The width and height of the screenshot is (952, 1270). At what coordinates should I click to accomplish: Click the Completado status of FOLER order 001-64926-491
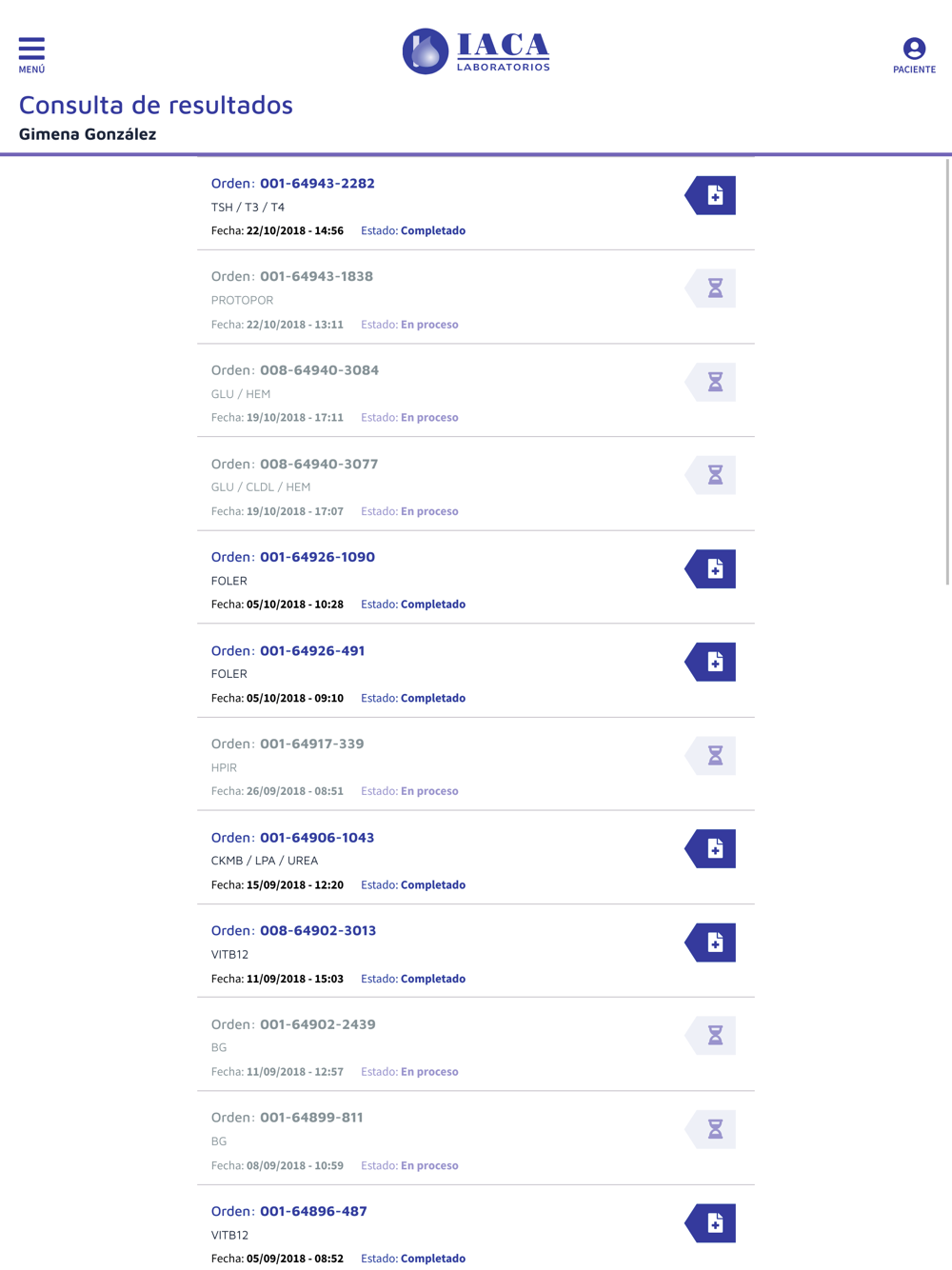(433, 698)
